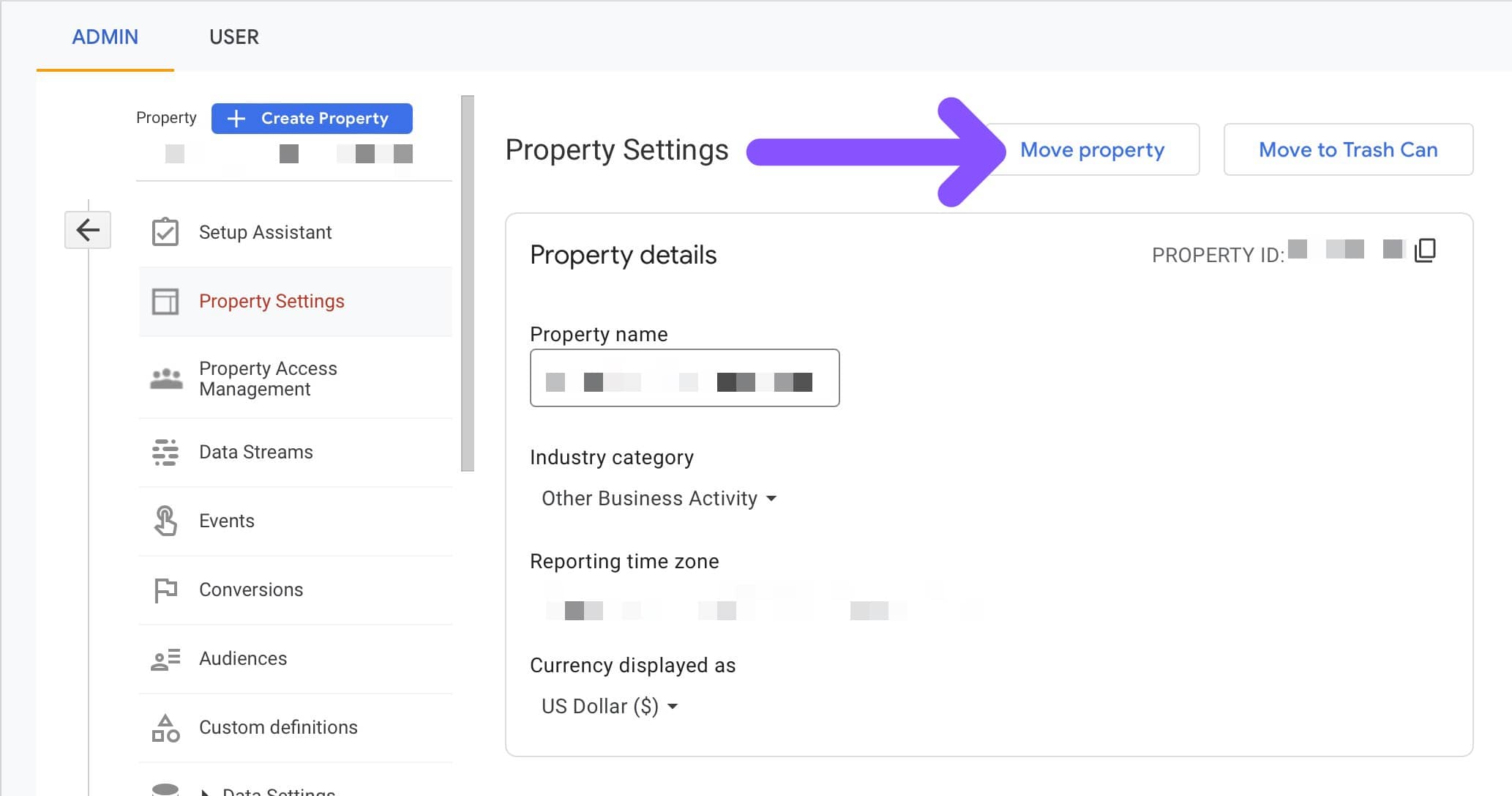
Task: Click the Move property button
Action: click(x=1092, y=149)
